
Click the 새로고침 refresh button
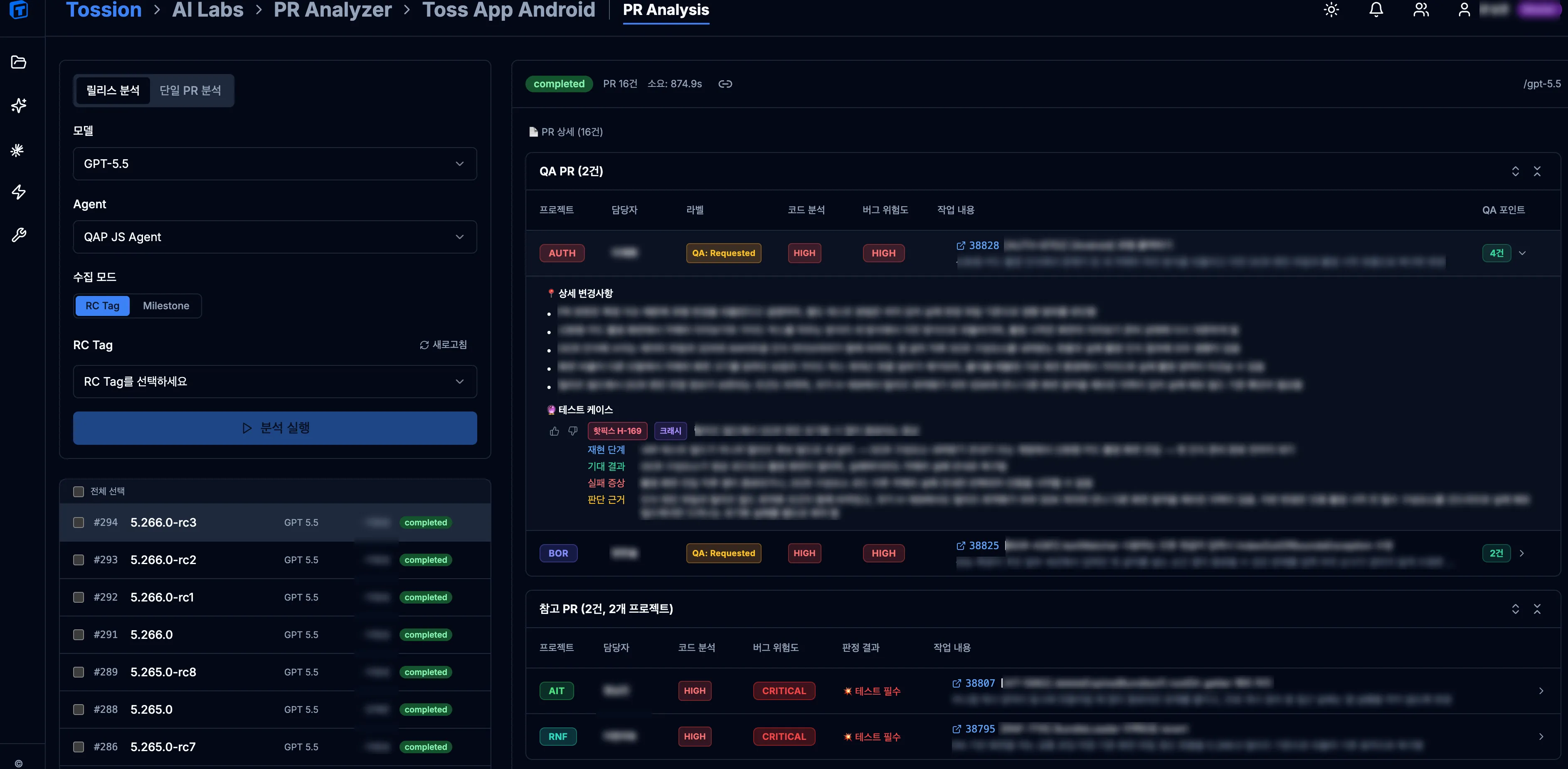pos(443,345)
